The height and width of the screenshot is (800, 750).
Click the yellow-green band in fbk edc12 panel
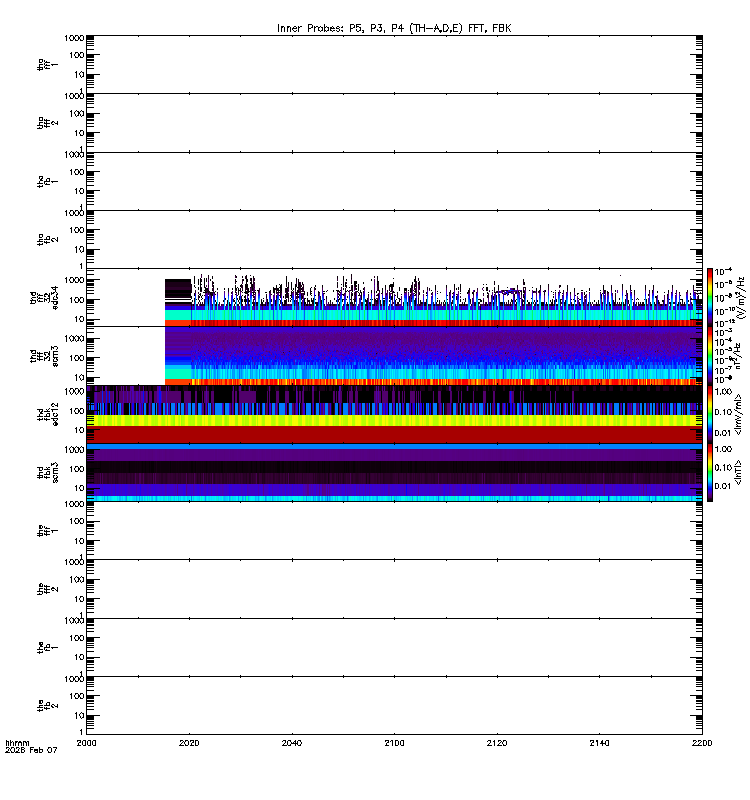tap(394, 420)
